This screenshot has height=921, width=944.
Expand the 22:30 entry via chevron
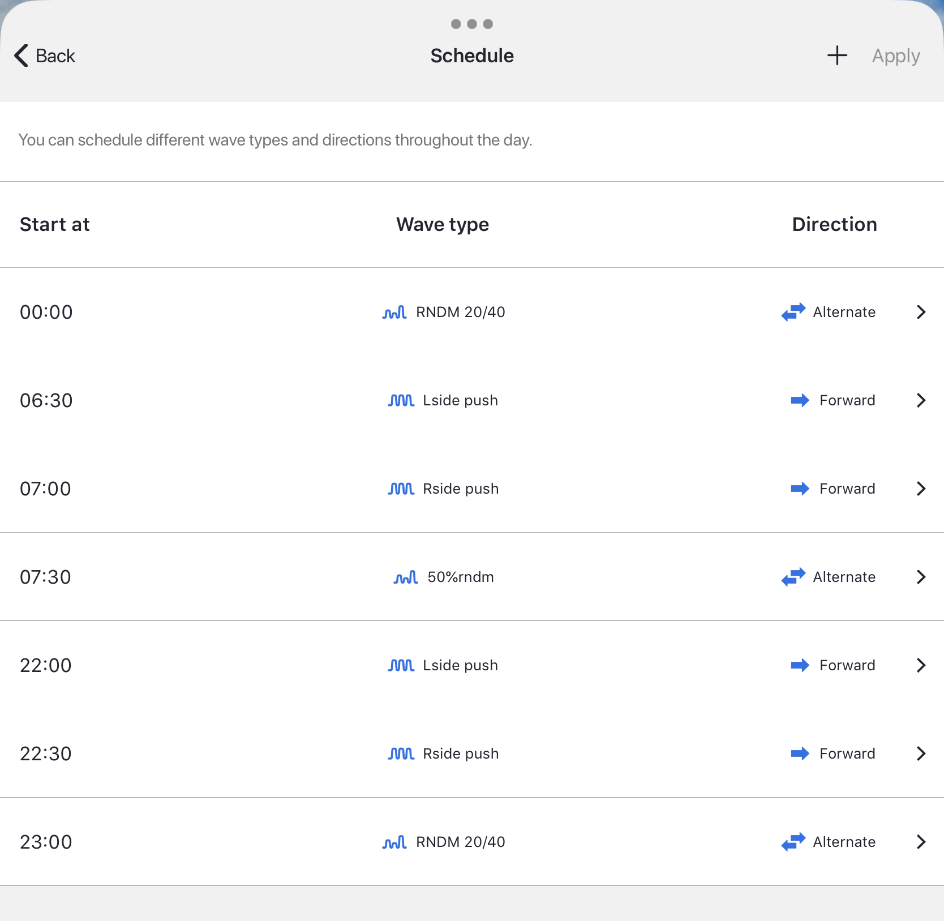click(921, 754)
